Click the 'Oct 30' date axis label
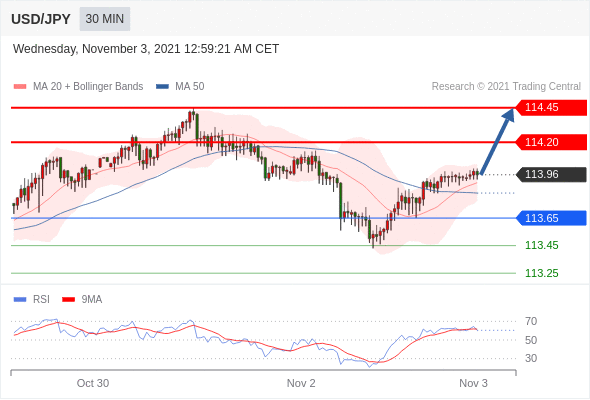 (93, 383)
